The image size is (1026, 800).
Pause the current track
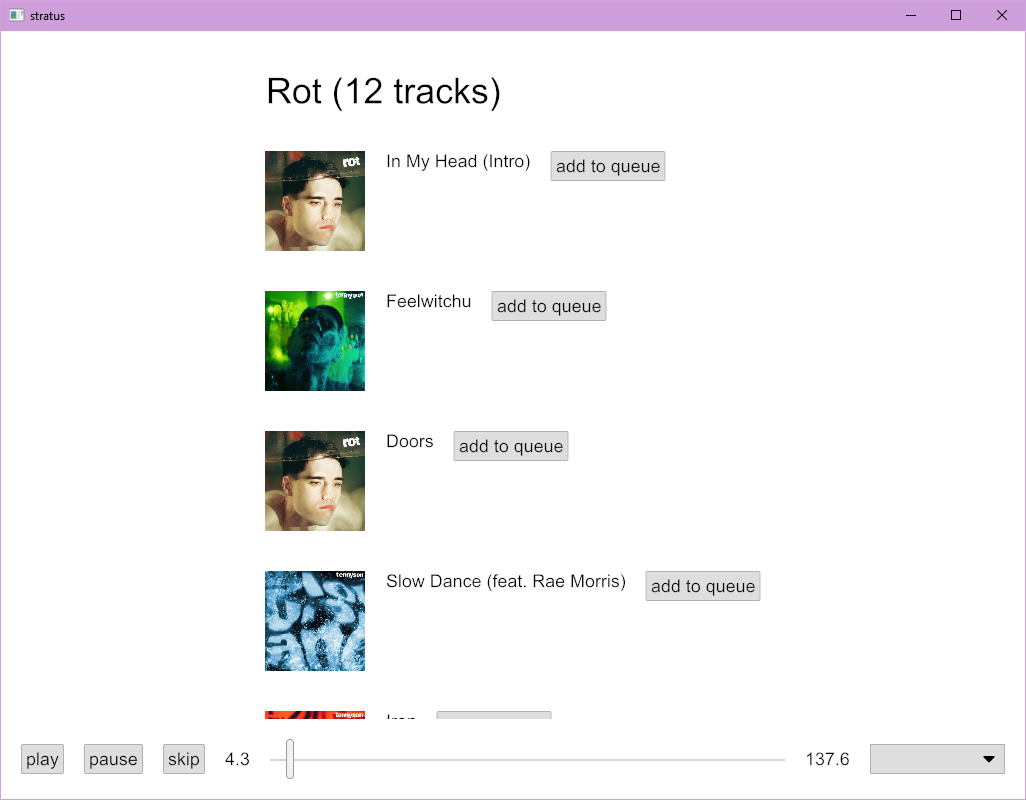(113, 759)
